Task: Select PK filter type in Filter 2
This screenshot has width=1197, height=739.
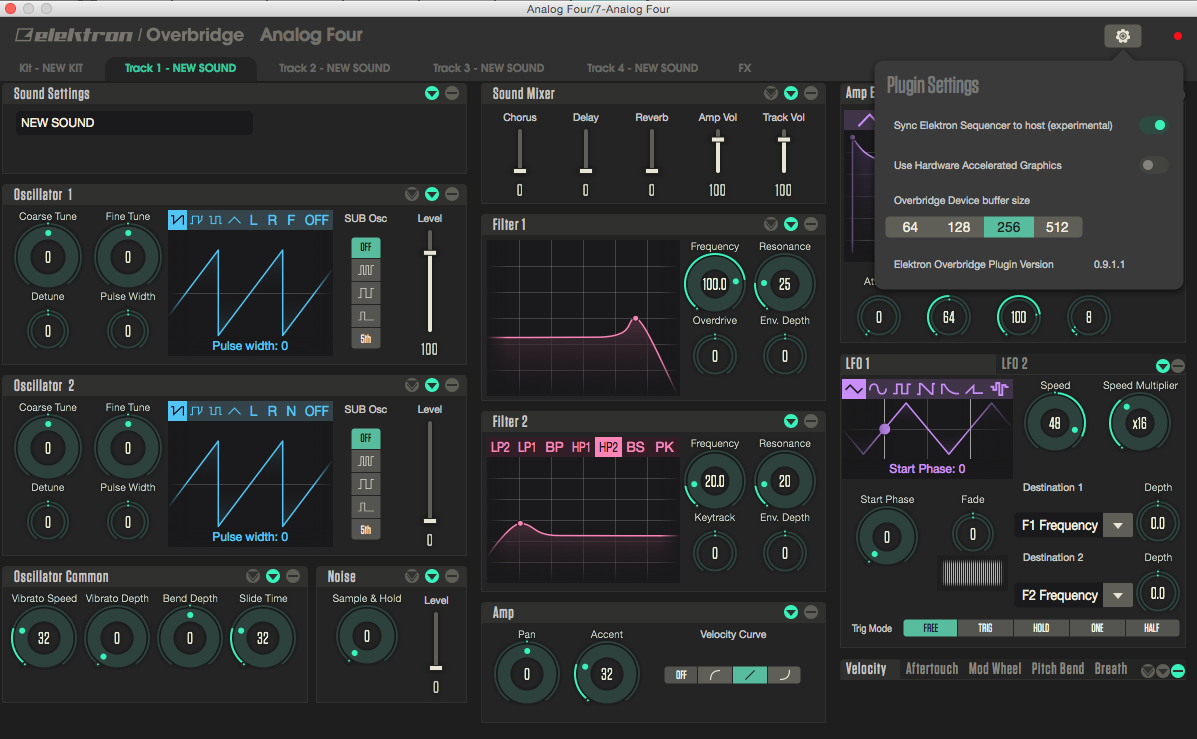Action: [x=664, y=447]
